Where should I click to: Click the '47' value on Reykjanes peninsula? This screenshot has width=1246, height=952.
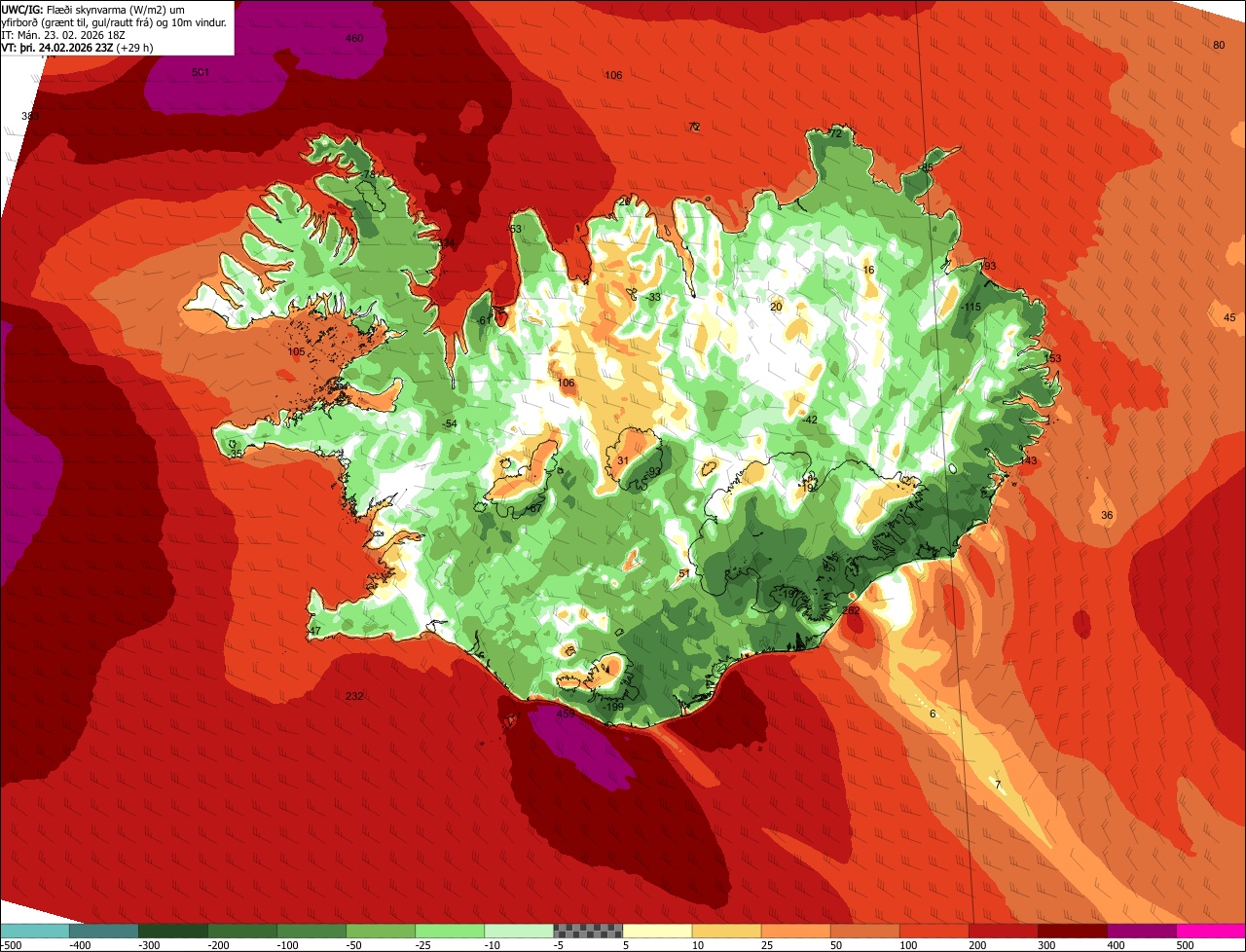tap(314, 632)
